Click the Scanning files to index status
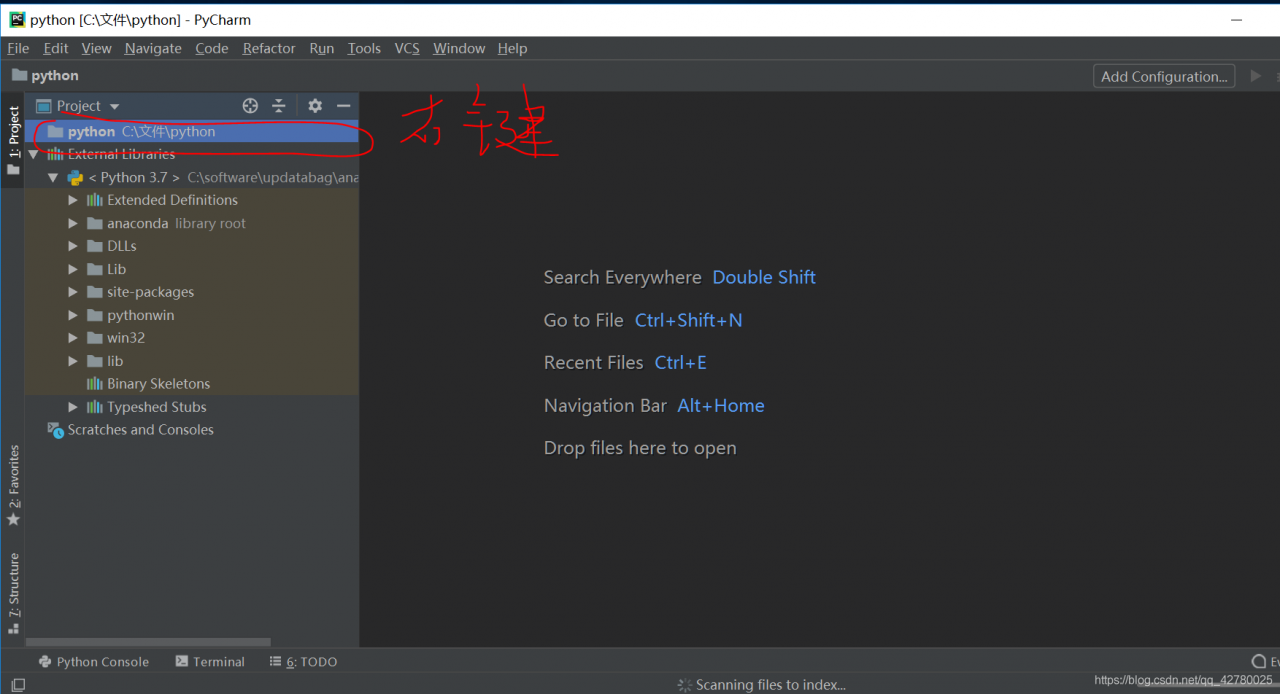 coord(761,685)
